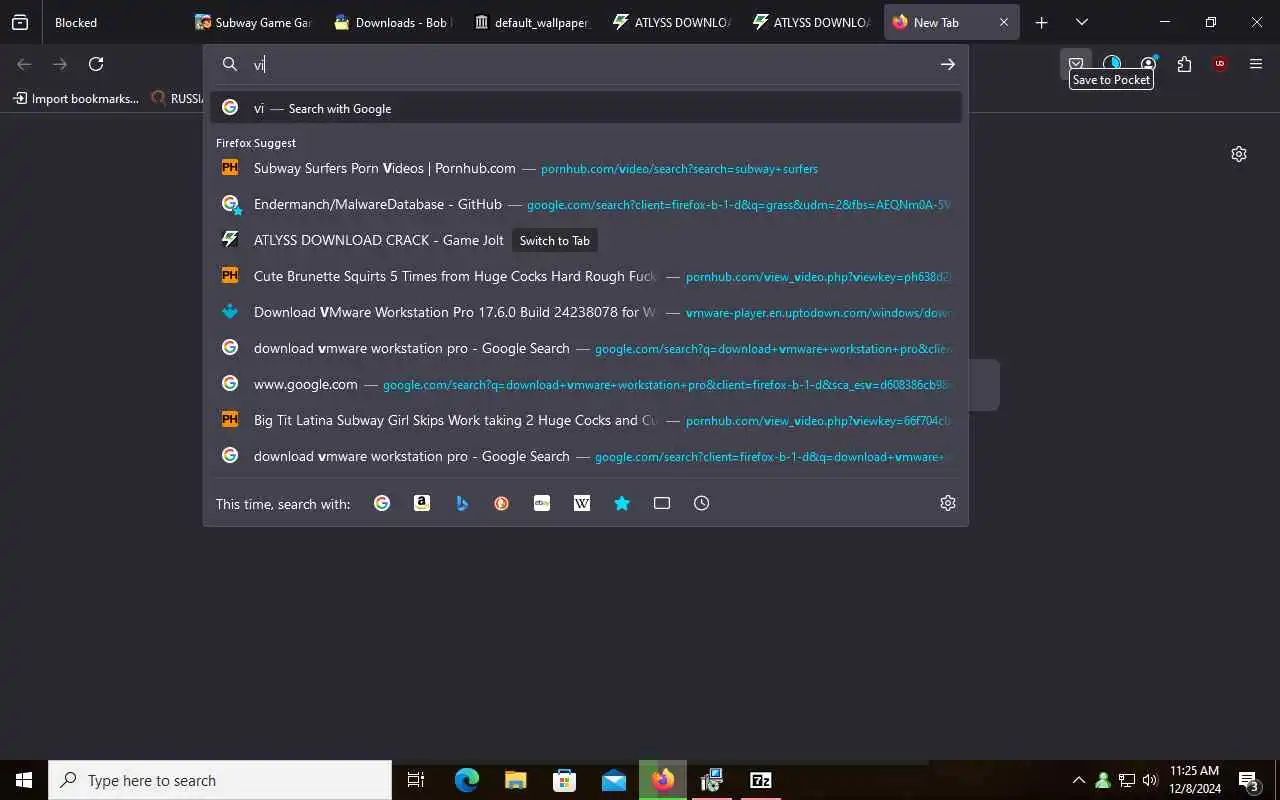Viewport: 1280px width, 800px height.
Task: Open search settings gear in the suggestion panel
Action: coord(948,503)
